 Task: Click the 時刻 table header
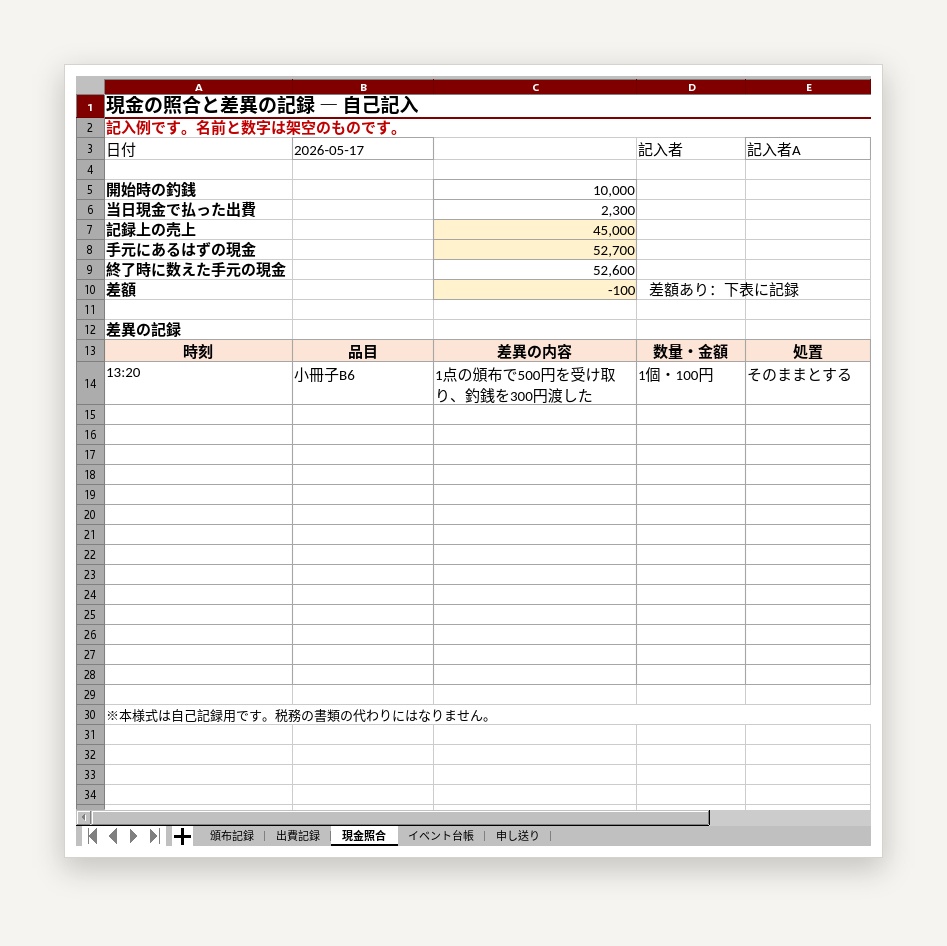[x=198, y=351]
